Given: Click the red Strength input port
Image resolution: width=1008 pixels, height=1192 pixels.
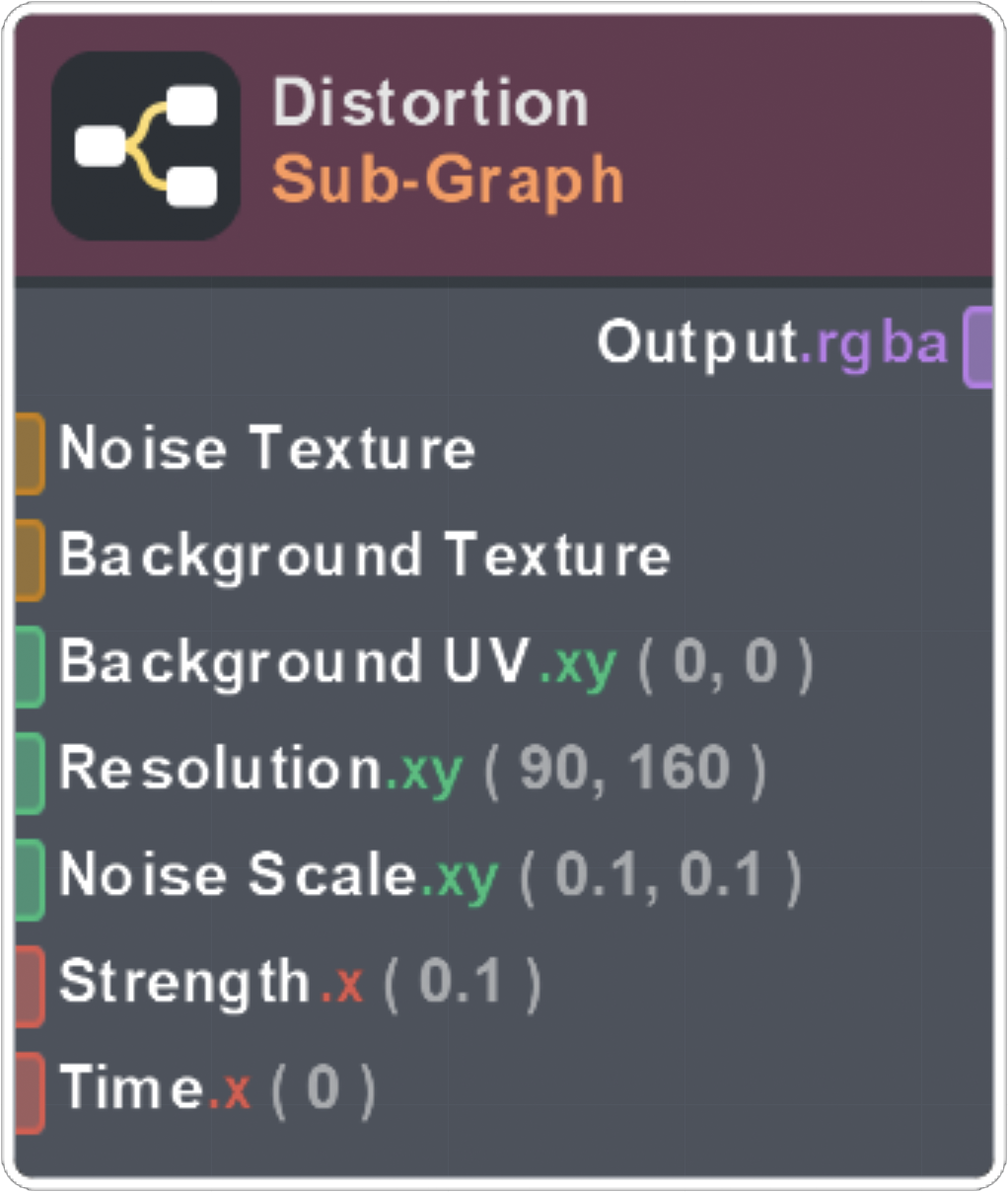Looking at the screenshot, I should point(30,986).
